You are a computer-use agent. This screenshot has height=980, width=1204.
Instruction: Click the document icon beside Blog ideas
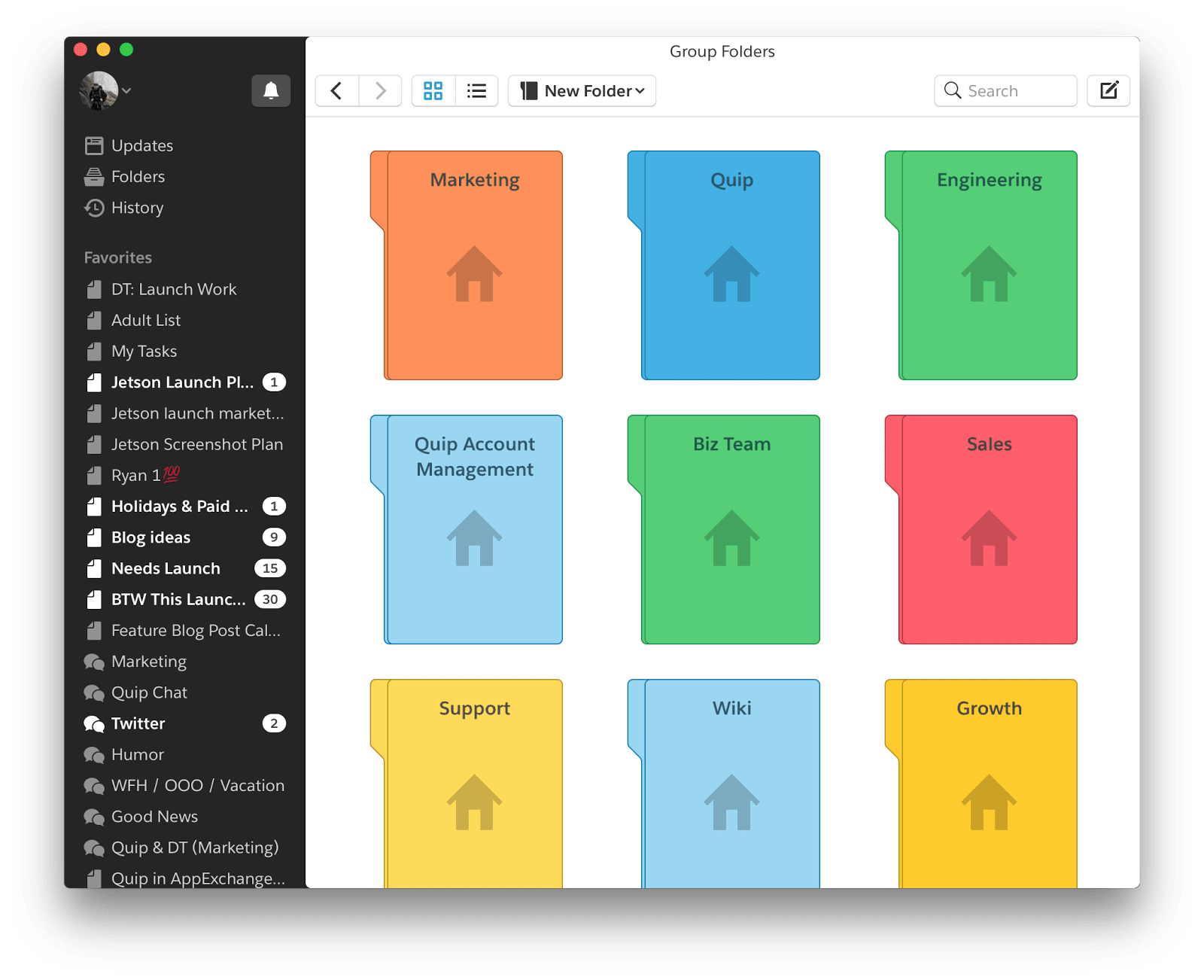tap(94, 537)
